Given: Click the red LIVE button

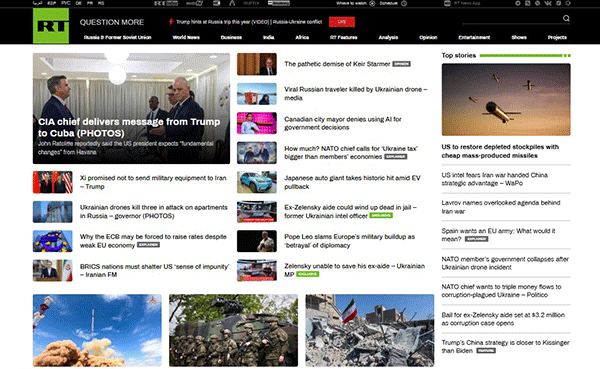Looking at the screenshot, I should coord(342,22).
